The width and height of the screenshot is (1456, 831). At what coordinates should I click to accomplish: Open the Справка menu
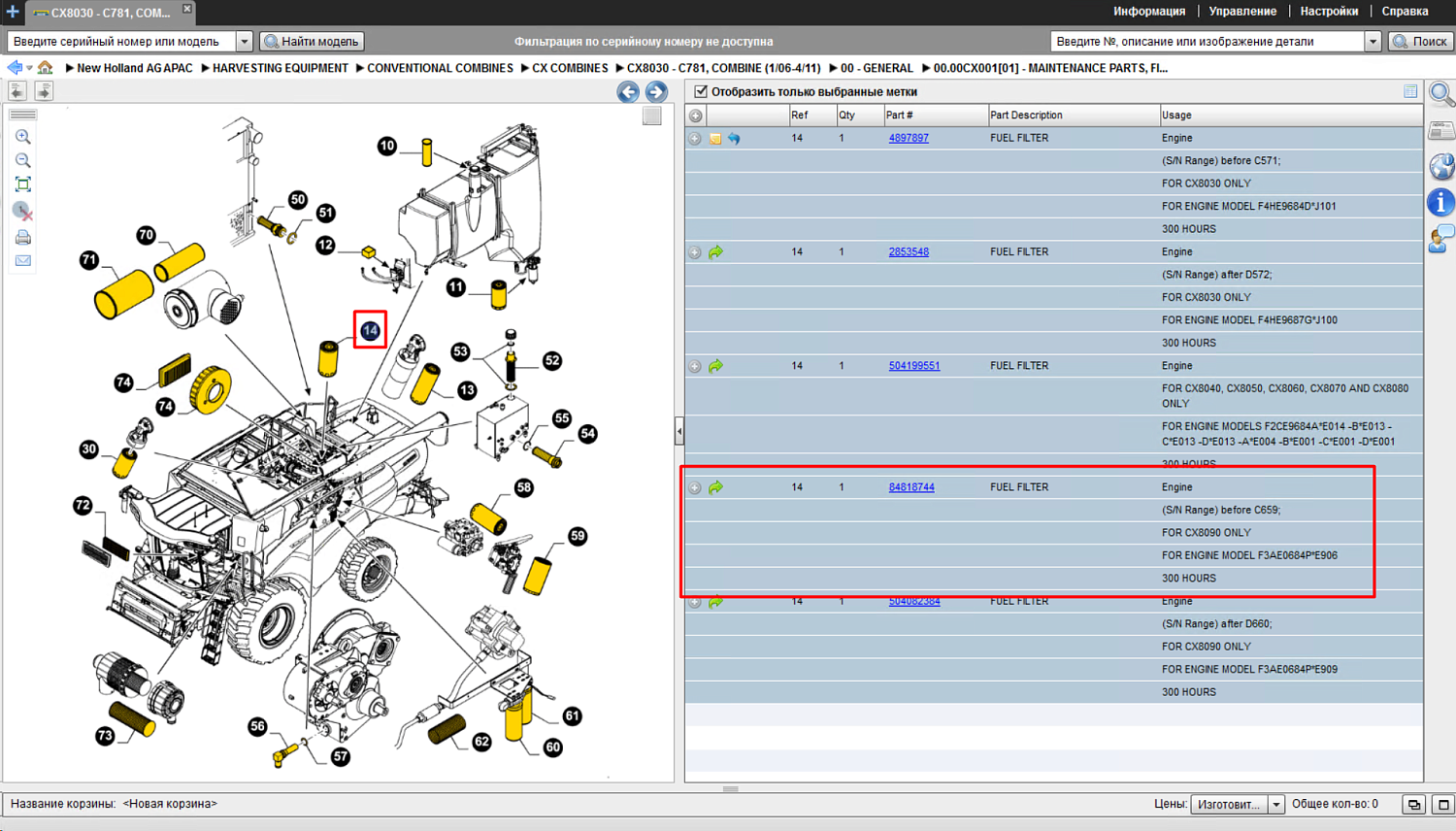1405,12
